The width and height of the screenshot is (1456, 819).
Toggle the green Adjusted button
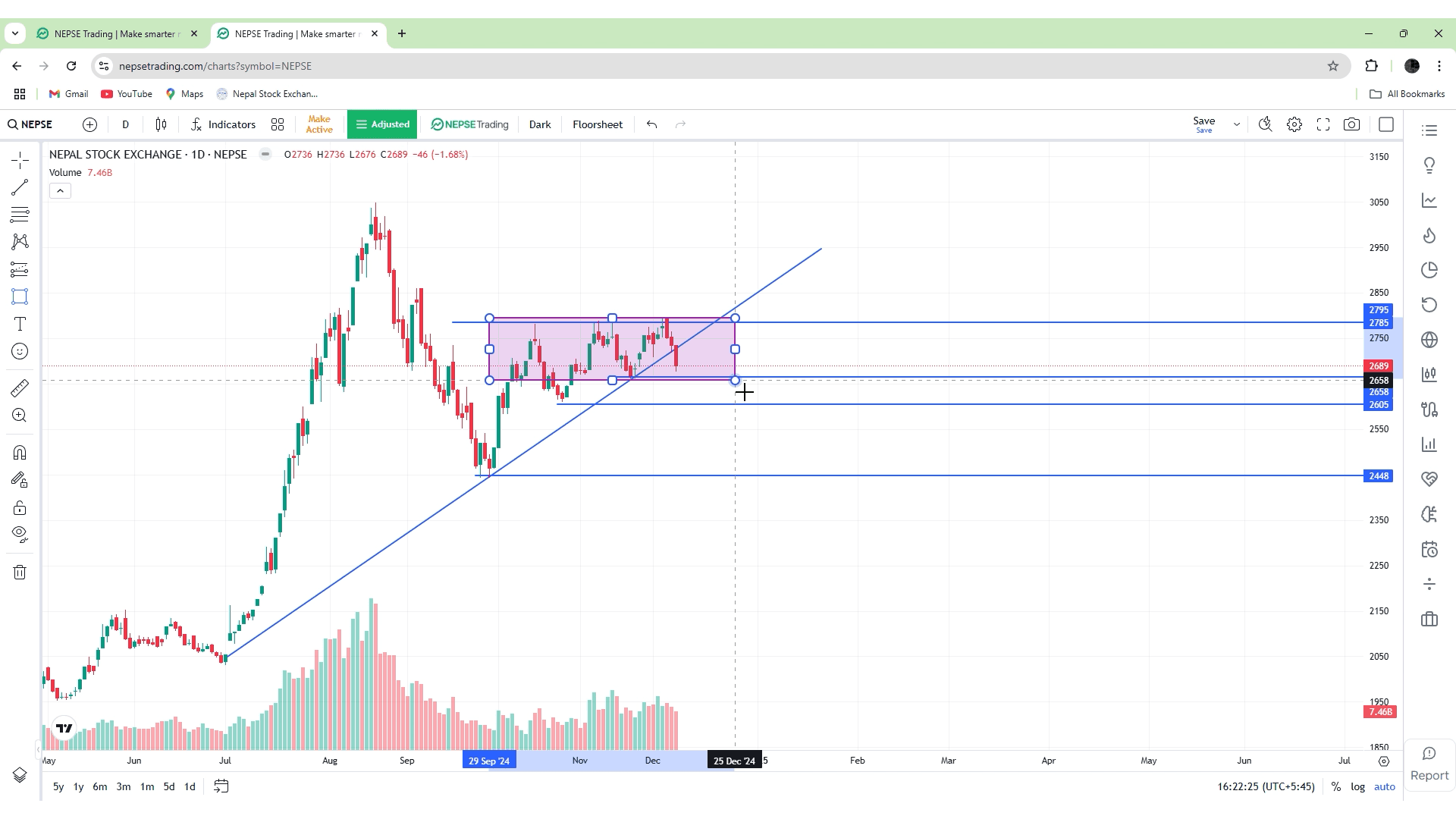[x=382, y=124]
